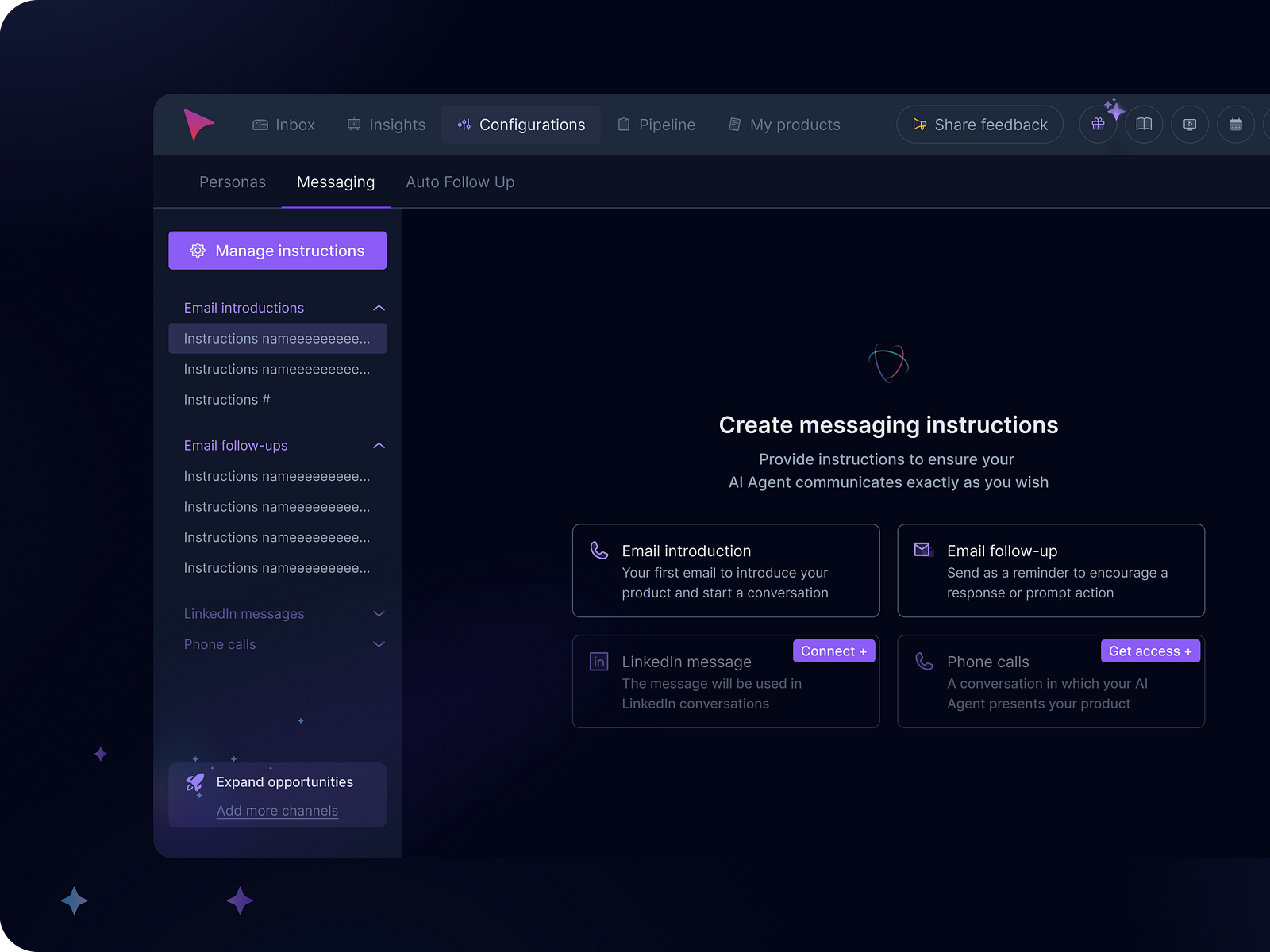Open the video tutorials icon
Image resolution: width=1270 pixels, height=952 pixels.
pos(1190,124)
